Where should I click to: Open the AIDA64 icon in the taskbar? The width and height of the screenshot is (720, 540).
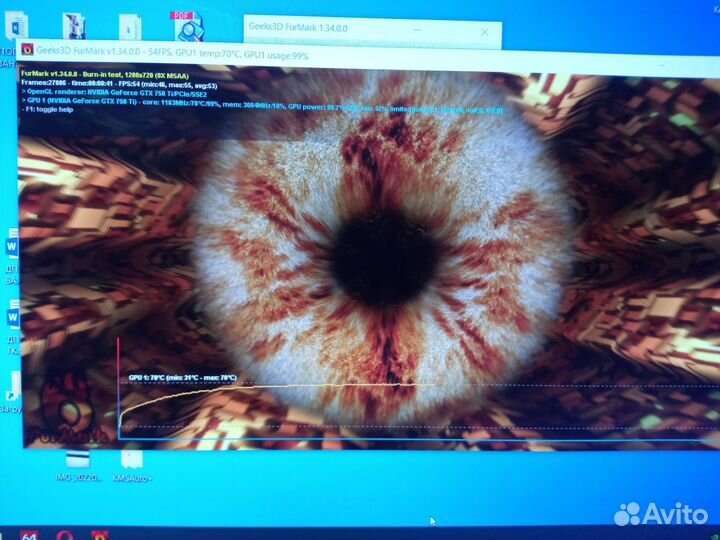[27, 533]
